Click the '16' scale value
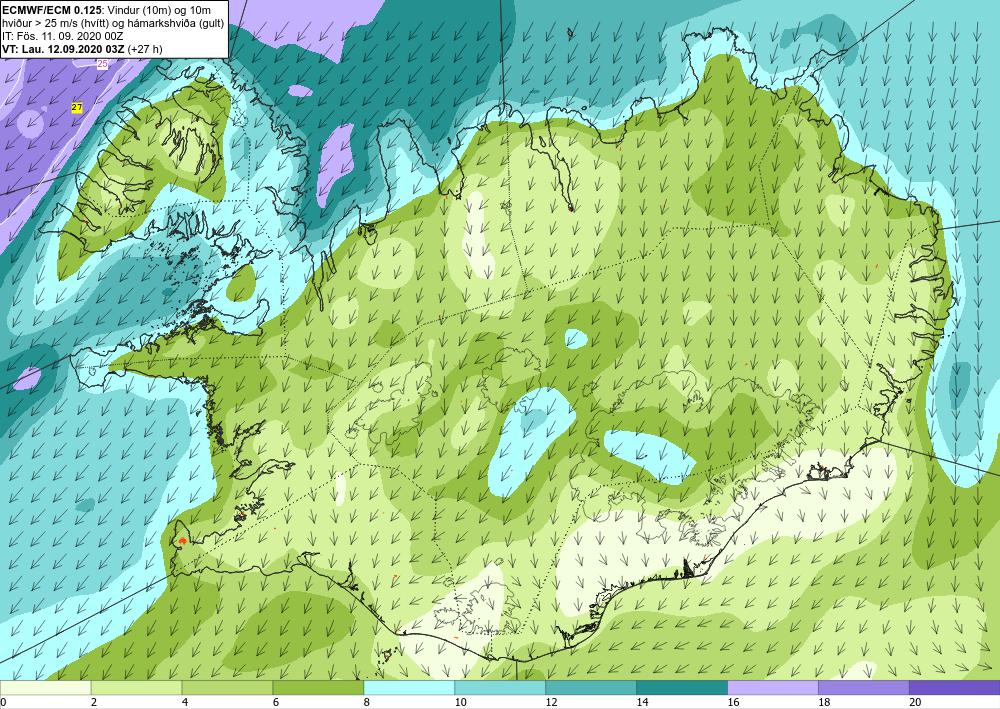Screen dimensions: 1000x709 pos(733,702)
